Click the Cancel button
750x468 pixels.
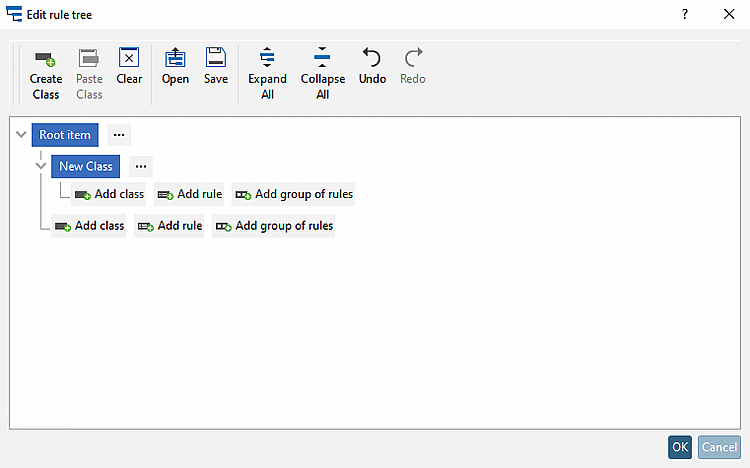tap(719, 447)
